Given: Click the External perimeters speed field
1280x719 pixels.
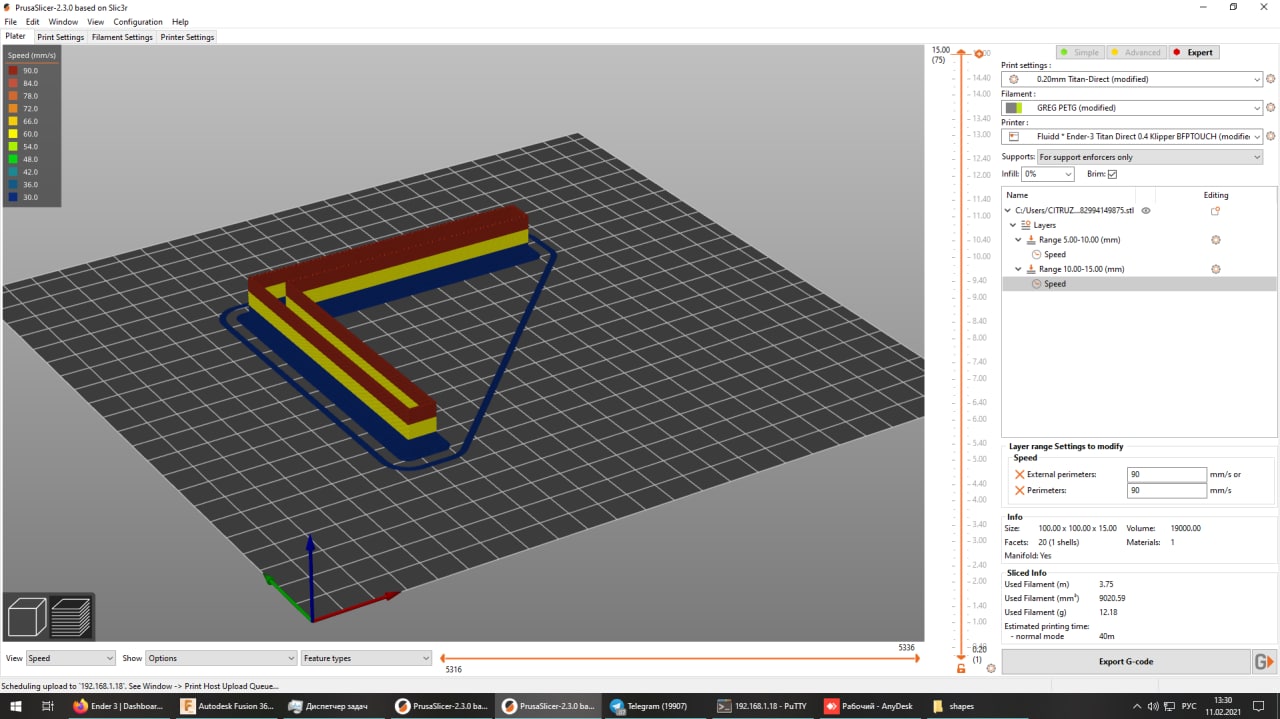Looking at the screenshot, I should tap(1166, 475).
